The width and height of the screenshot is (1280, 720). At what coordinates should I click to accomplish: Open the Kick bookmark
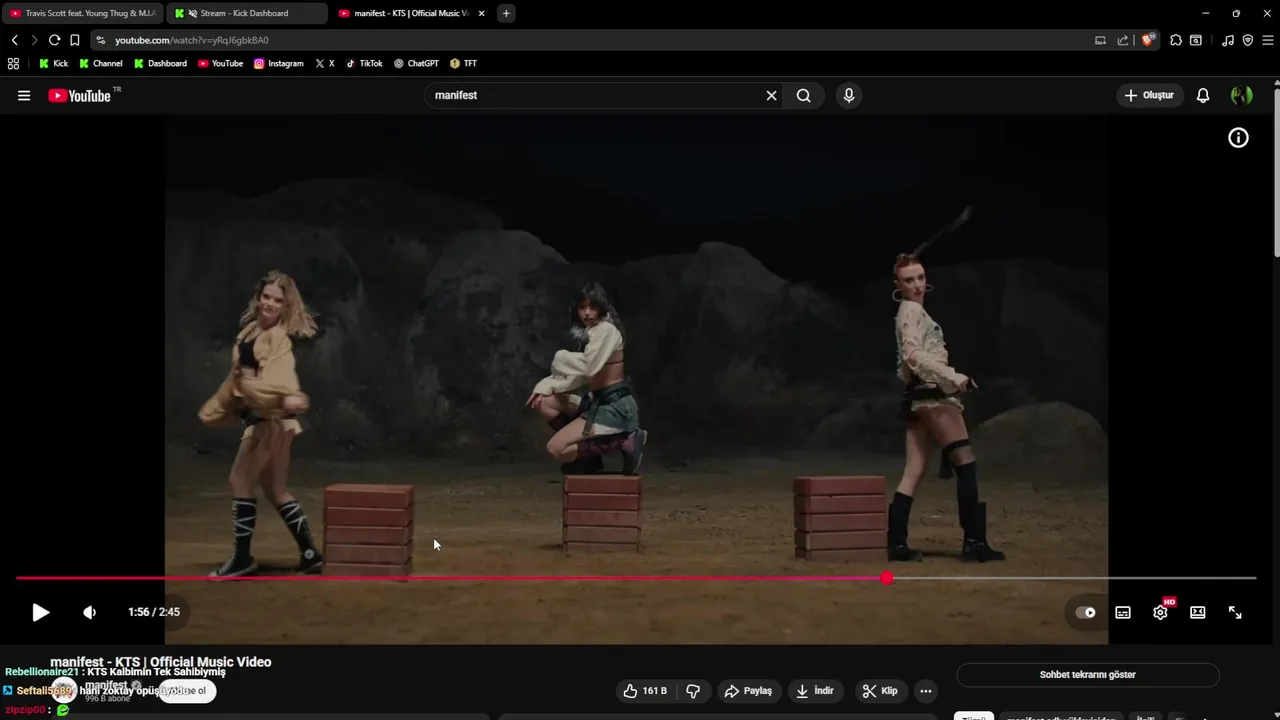(x=53, y=63)
